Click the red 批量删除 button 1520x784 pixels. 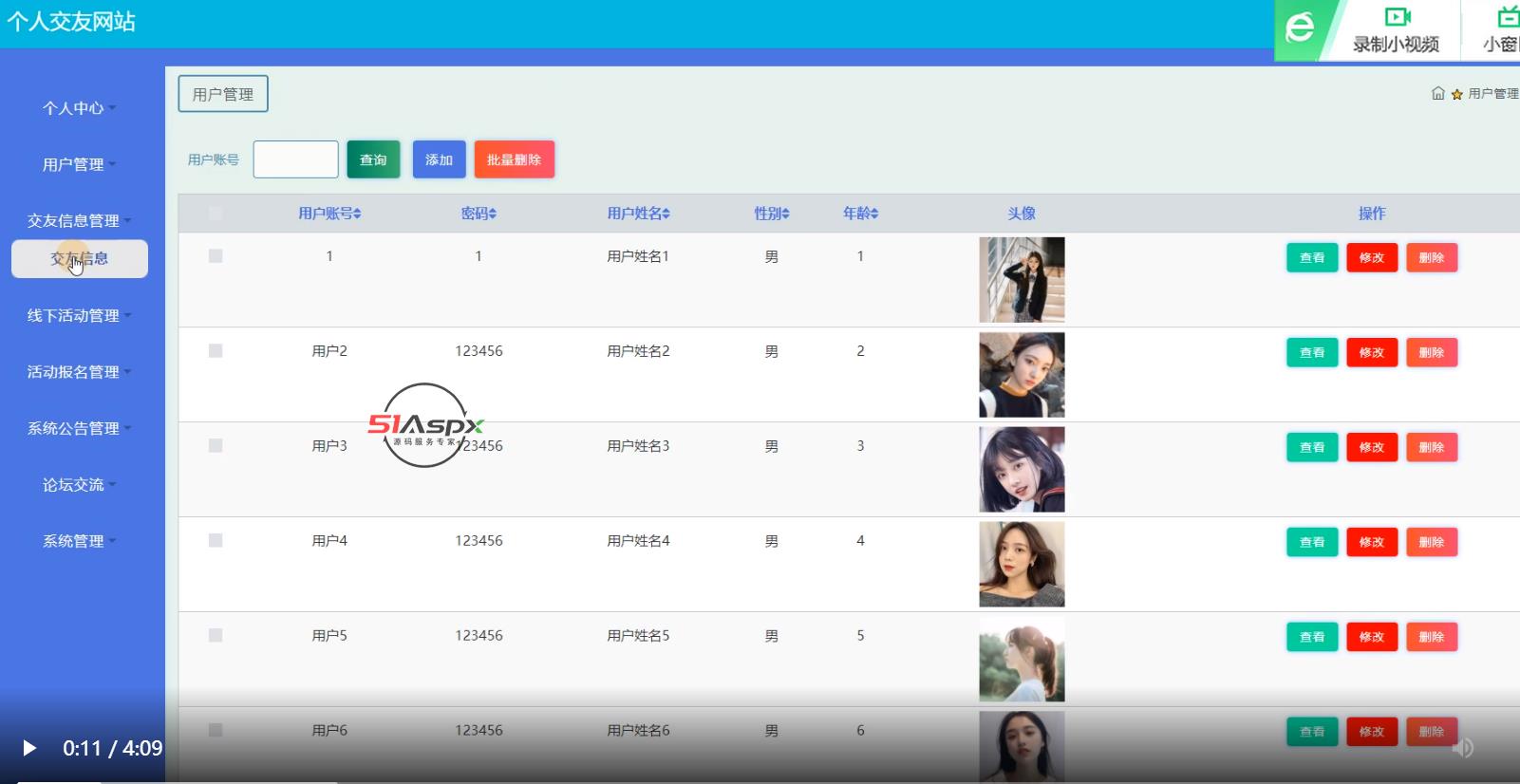click(x=514, y=159)
